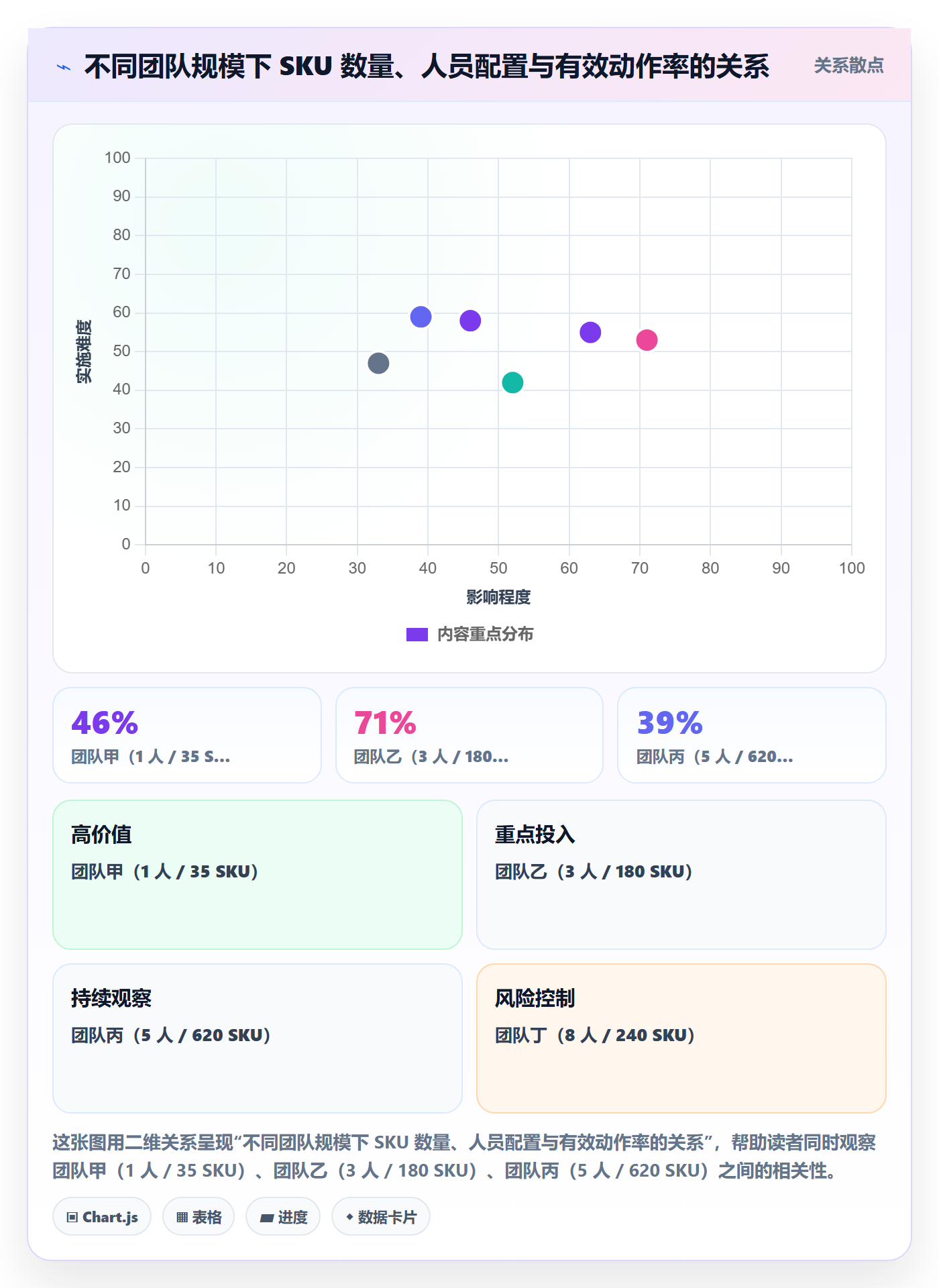Open the 持续观察 quadrant card
The width and height of the screenshot is (939, 1288).
[x=258, y=1038]
